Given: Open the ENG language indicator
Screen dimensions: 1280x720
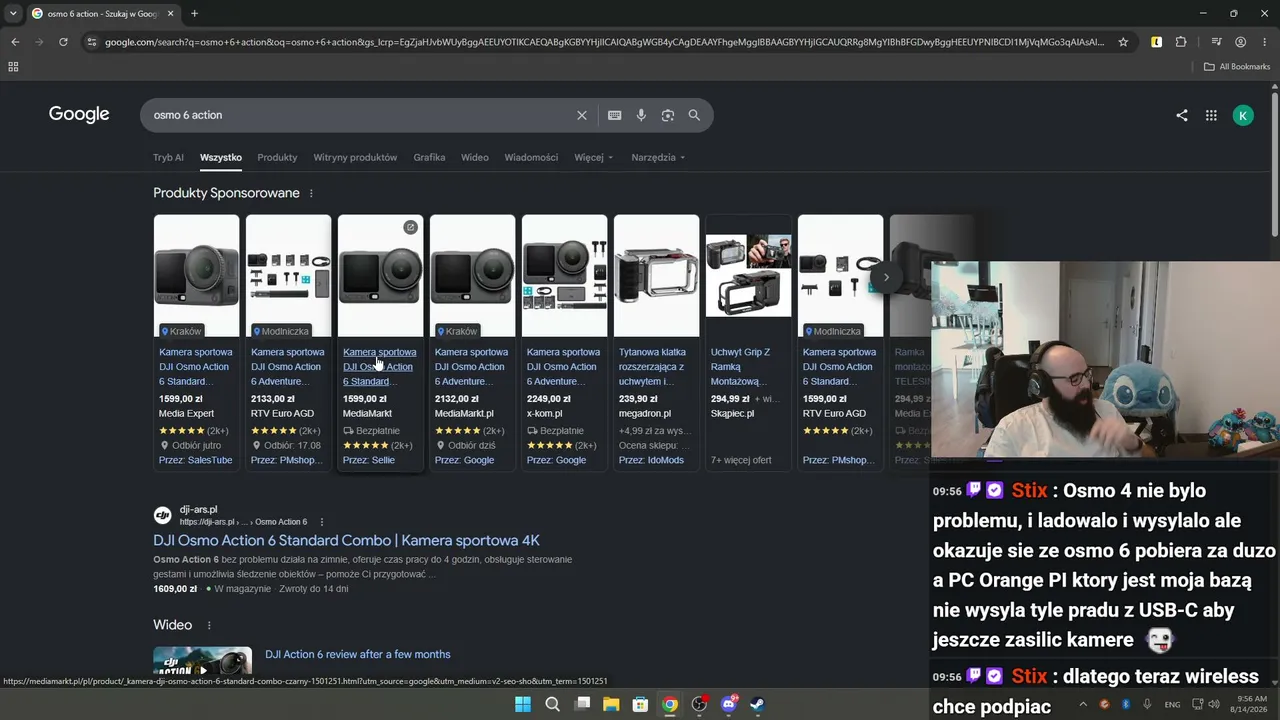Looking at the screenshot, I should 1171,704.
